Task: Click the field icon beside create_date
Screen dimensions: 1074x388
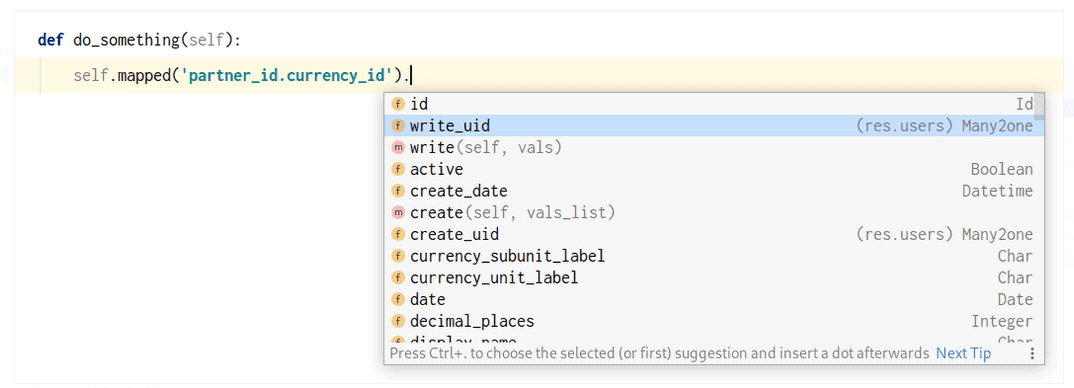Action: point(397,191)
